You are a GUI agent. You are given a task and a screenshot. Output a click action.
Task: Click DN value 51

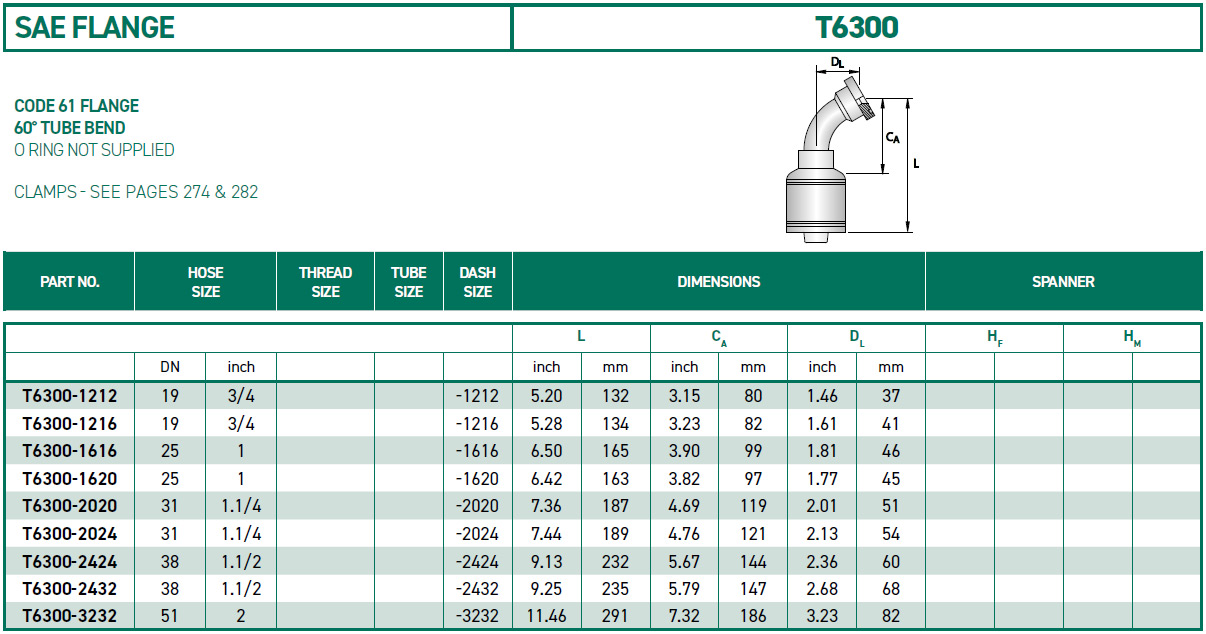tap(170, 616)
